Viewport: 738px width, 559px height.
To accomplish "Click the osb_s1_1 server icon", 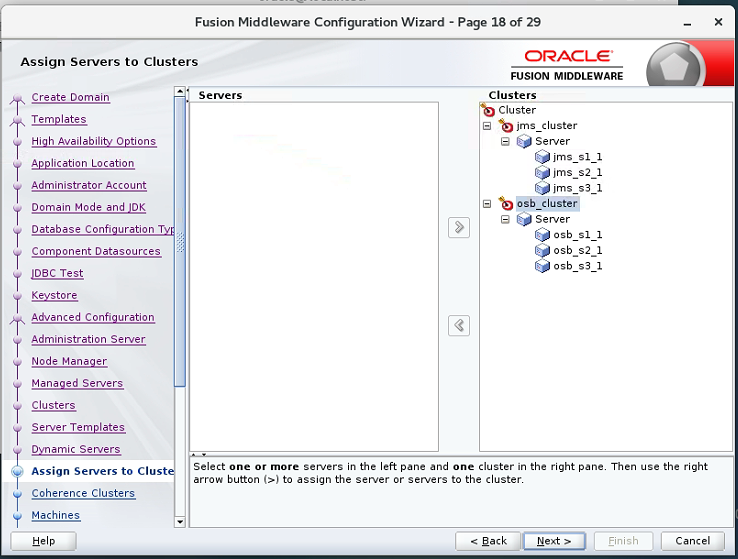I will (542, 235).
